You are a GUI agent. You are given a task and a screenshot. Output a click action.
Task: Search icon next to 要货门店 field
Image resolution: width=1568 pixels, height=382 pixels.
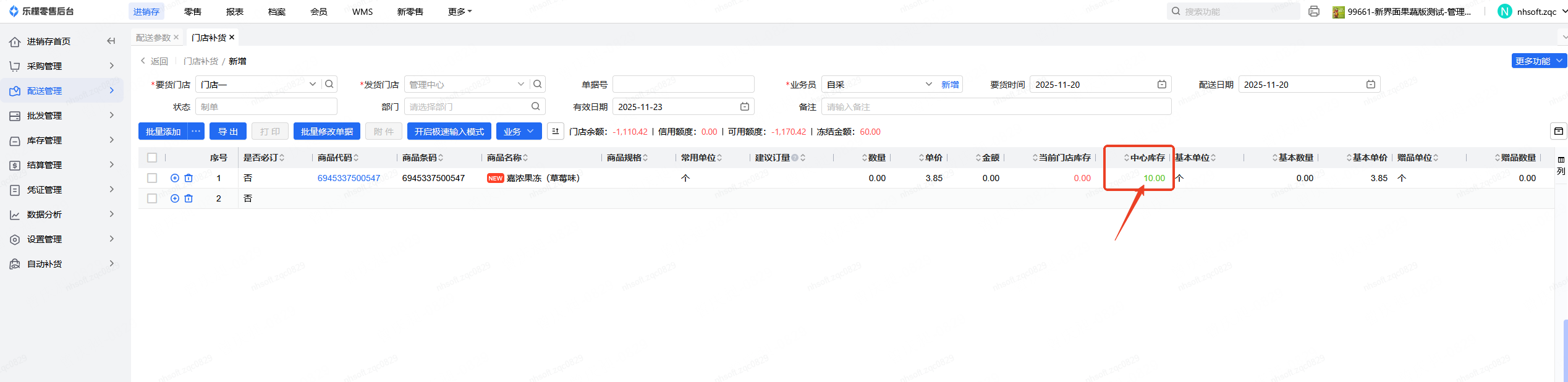click(x=329, y=84)
